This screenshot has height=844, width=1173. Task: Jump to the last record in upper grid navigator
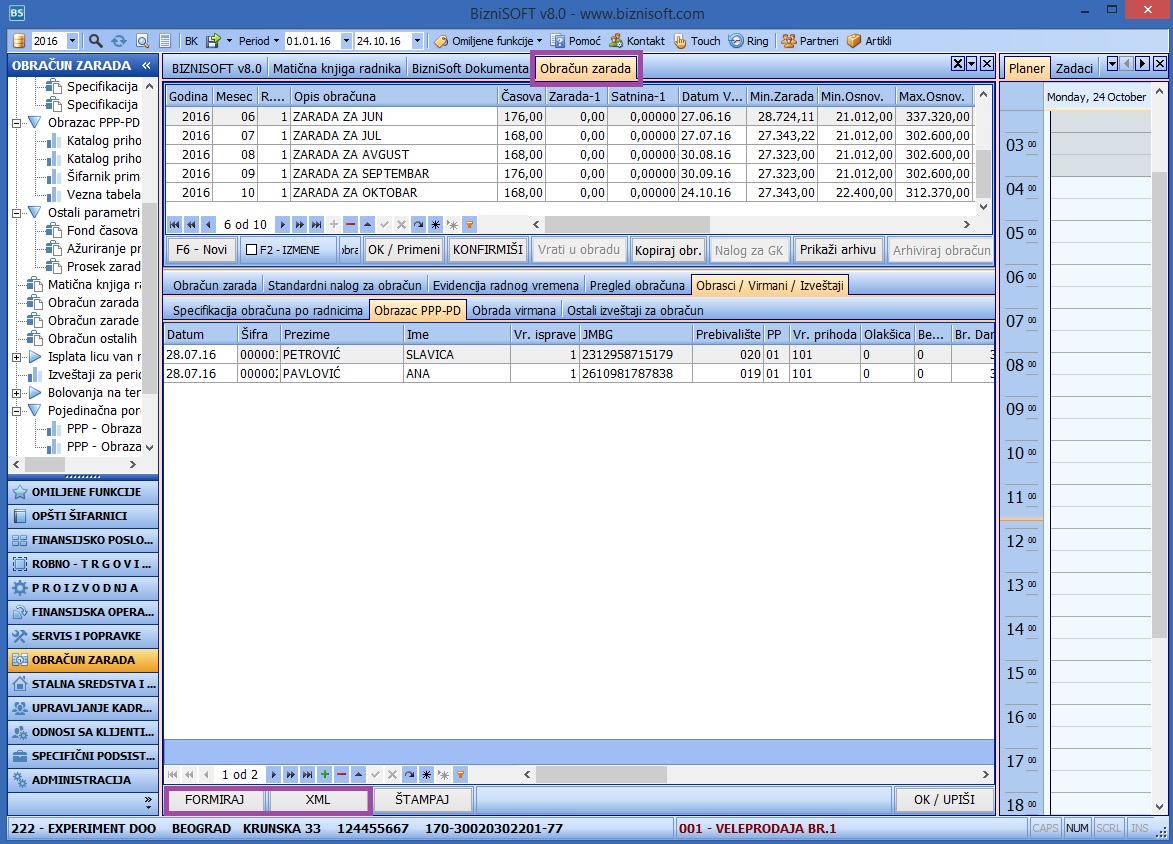(x=316, y=224)
